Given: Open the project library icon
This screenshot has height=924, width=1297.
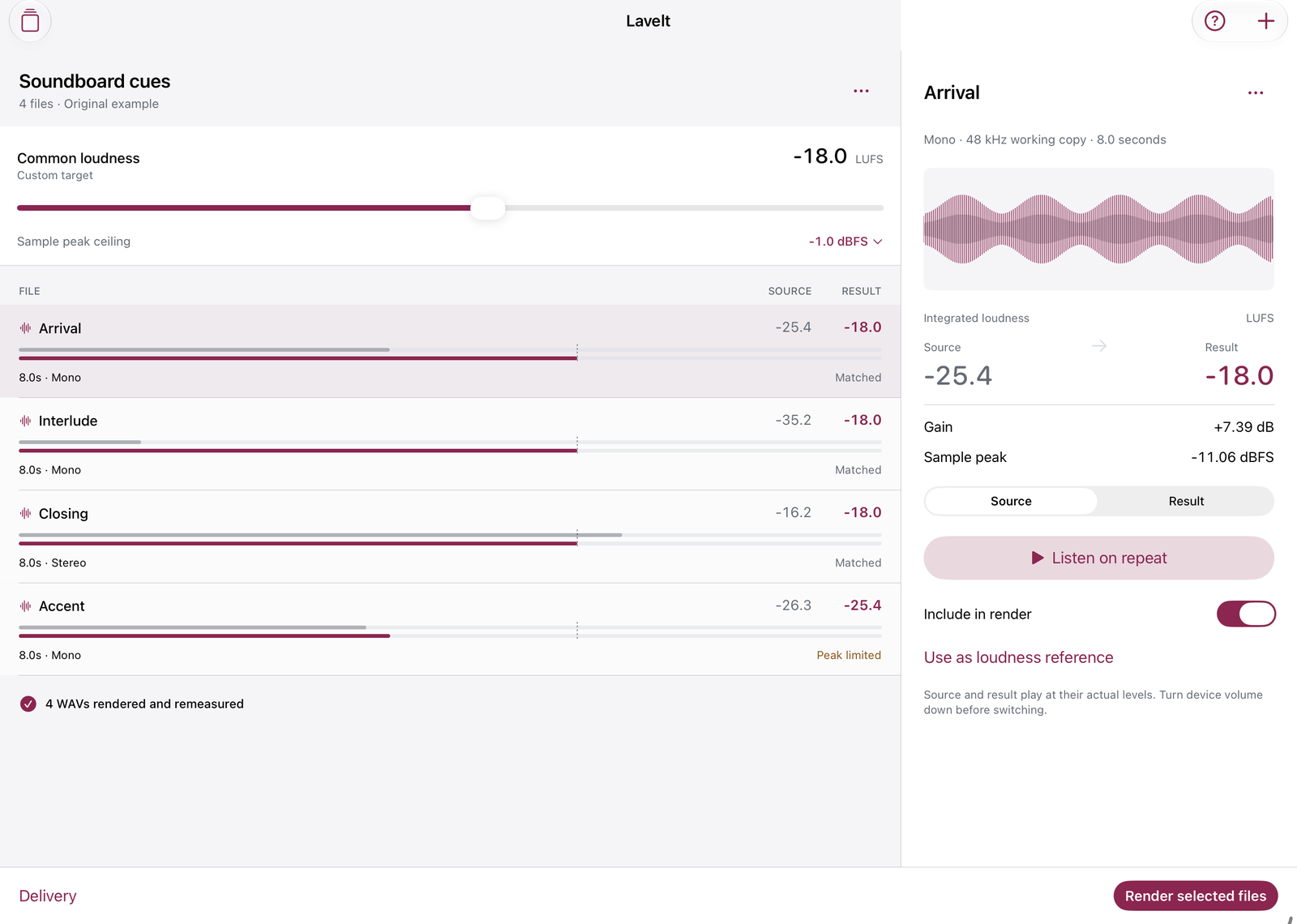Looking at the screenshot, I should click(x=30, y=21).
